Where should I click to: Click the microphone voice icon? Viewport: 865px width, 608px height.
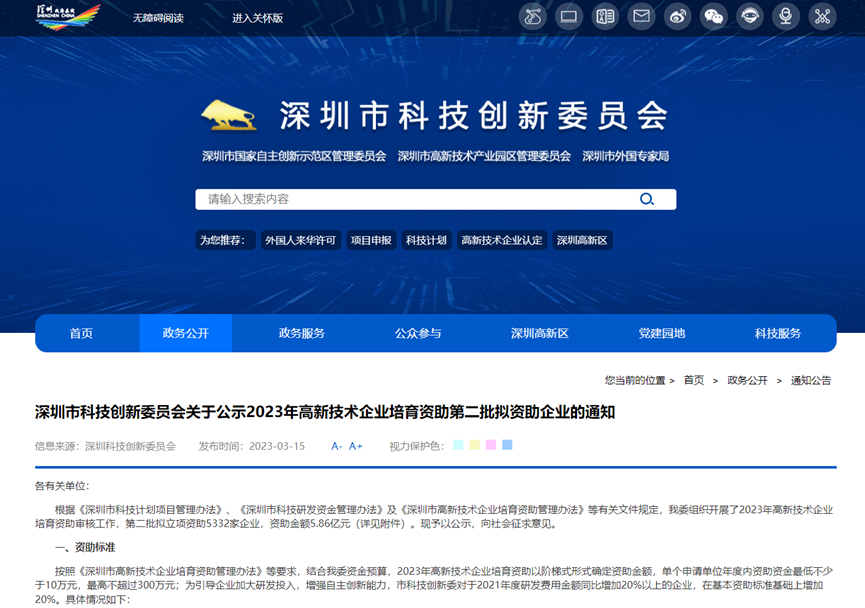(786, 16)
